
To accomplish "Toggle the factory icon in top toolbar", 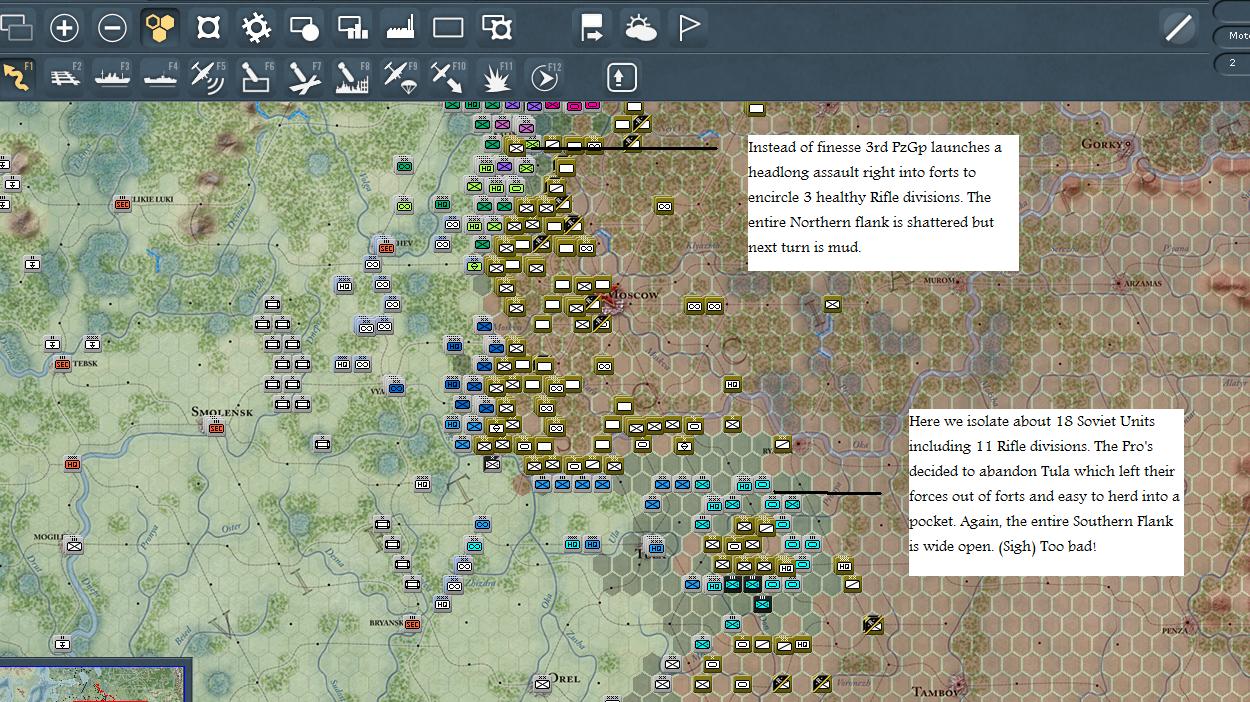I will pos(400,28).
